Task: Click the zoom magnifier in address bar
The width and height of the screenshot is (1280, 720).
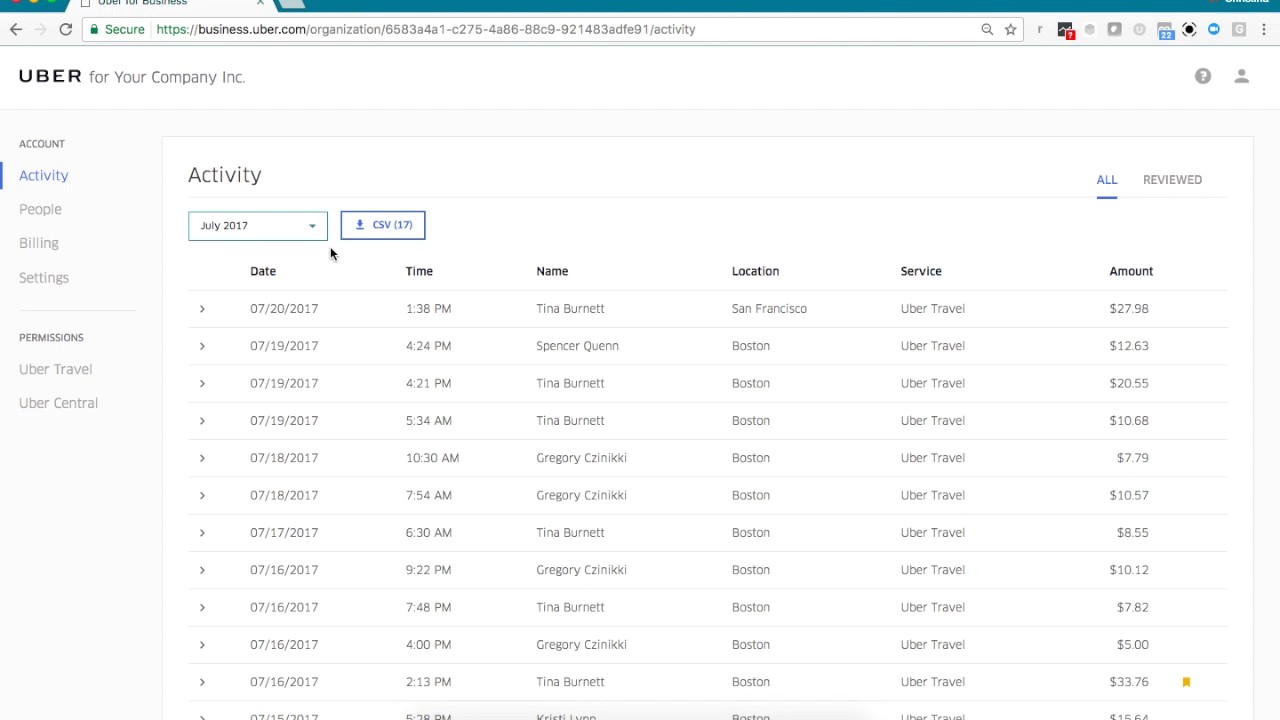Action: click(987, 29)
